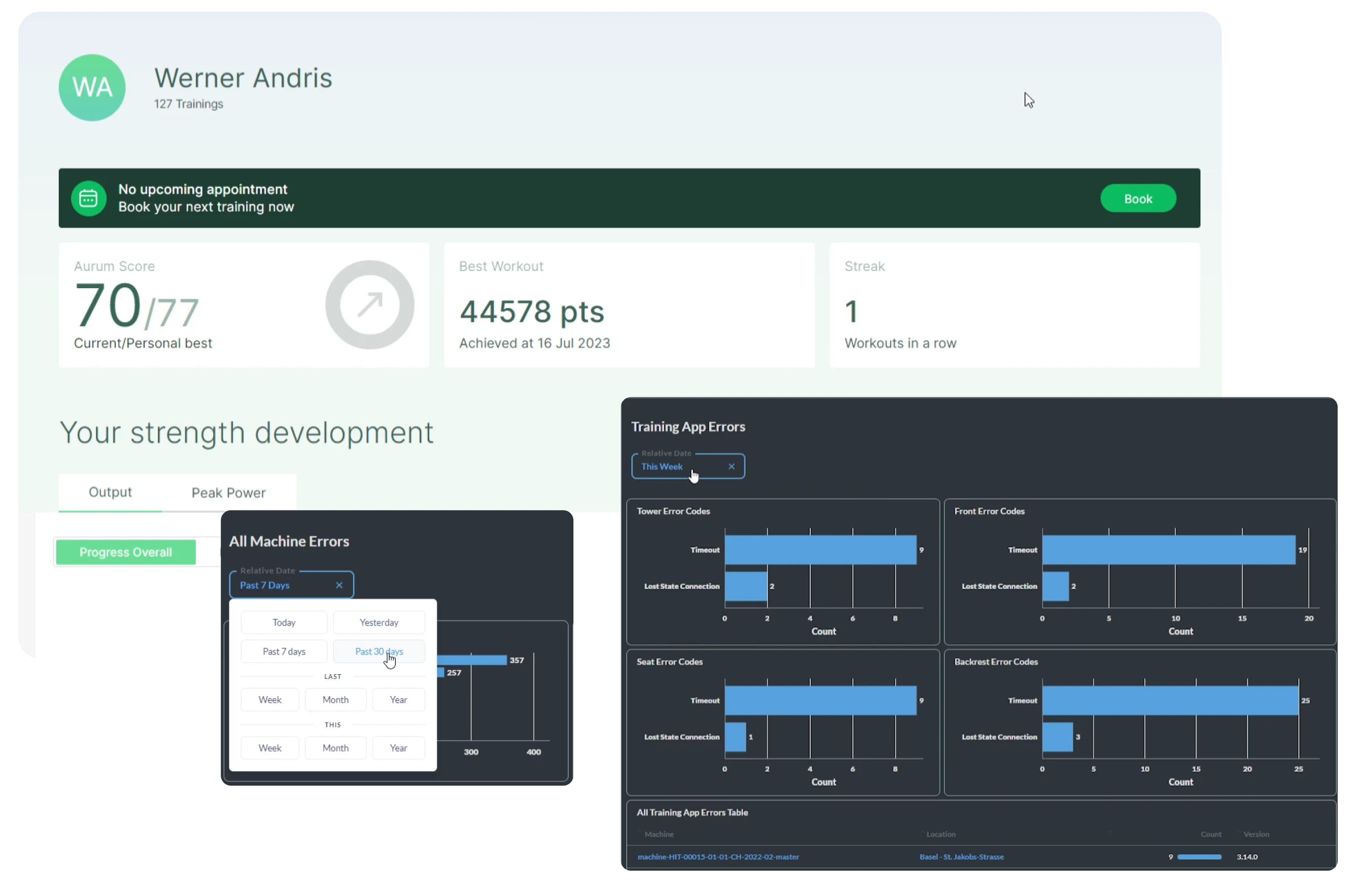This screenshot has width=1372, height=893.
Task: Click the green calendar appointment icon
Action: pos(88,198)
